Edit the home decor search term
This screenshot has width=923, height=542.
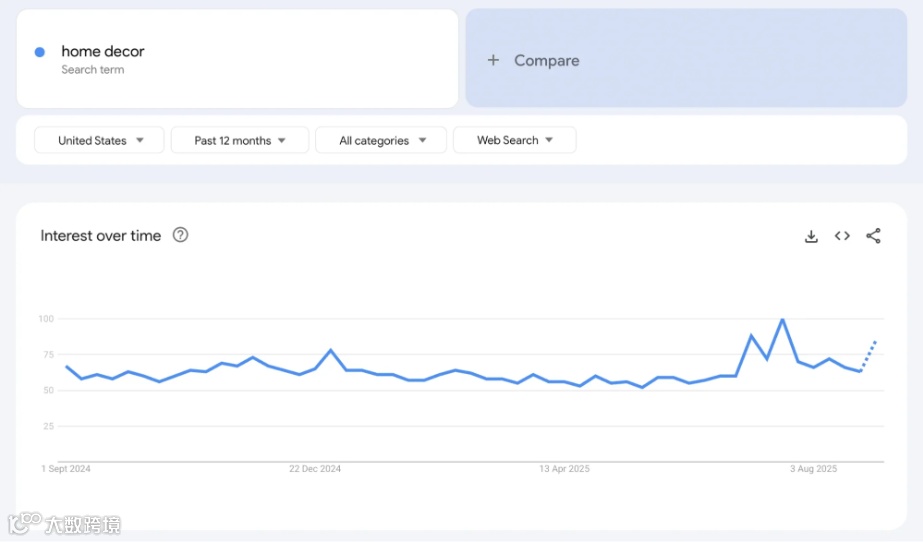103,52
